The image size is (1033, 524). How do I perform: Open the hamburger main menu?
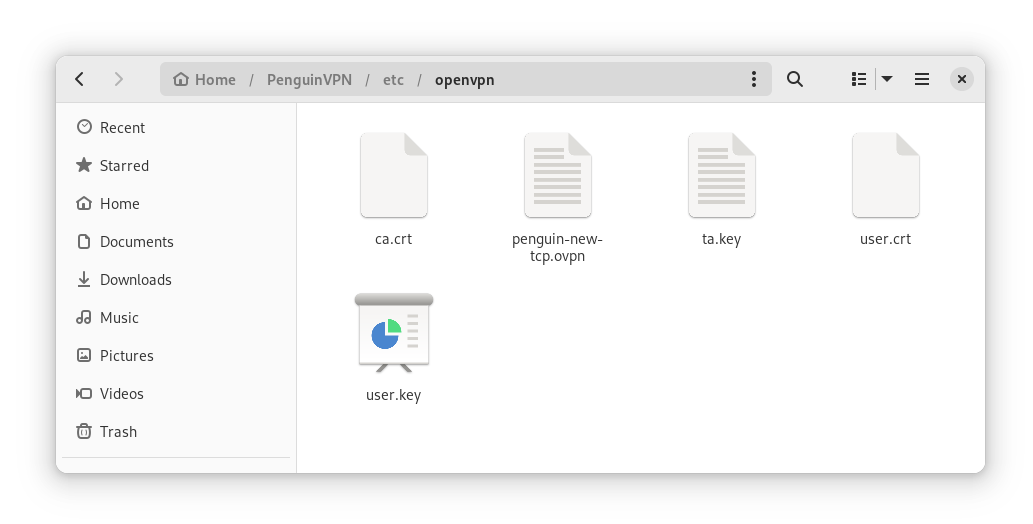922,79
